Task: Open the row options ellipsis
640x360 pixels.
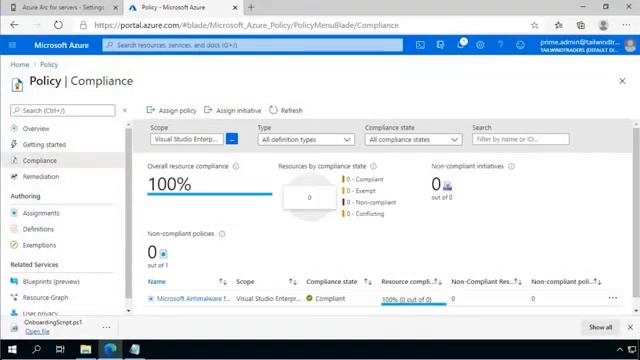Action: pyautogui.click(x=613, y=298)
